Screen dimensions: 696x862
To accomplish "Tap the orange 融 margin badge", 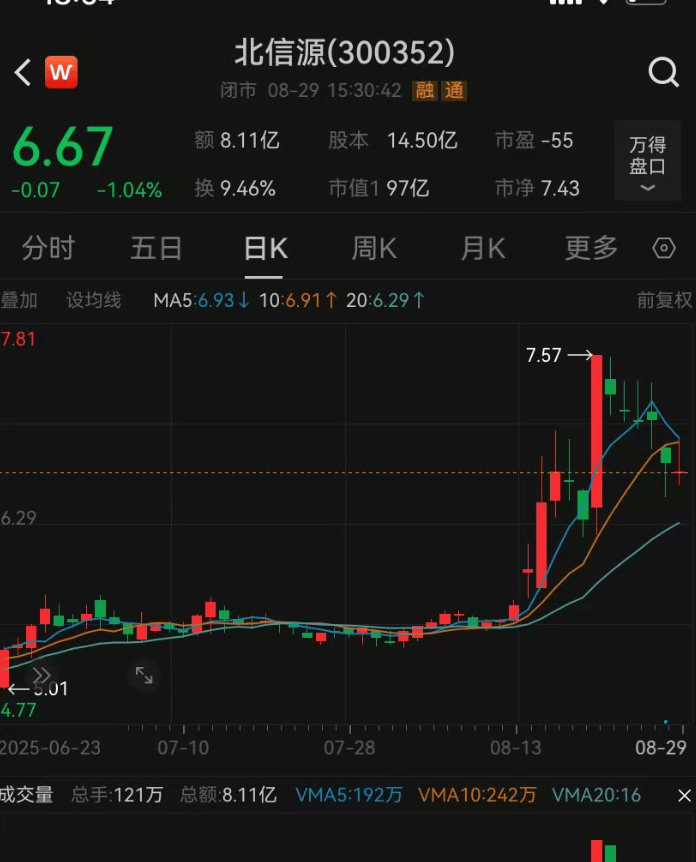I will tap(424, 90).
